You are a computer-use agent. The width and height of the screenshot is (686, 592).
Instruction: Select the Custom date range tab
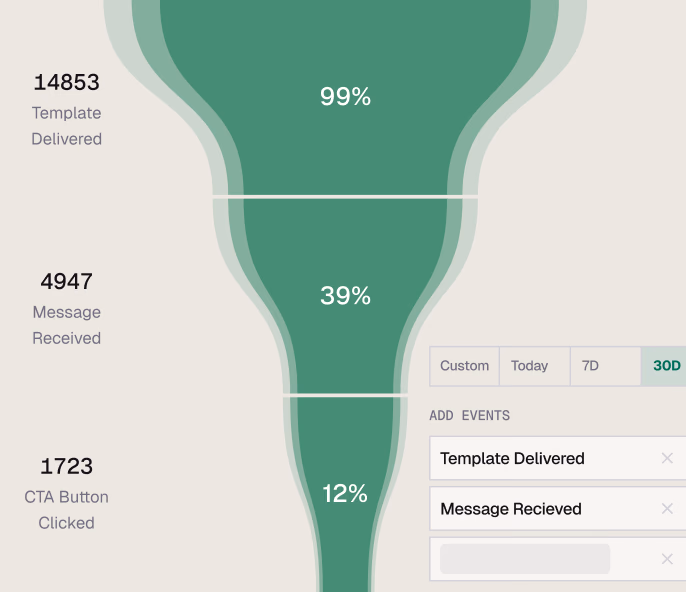(x=465, y=366)
